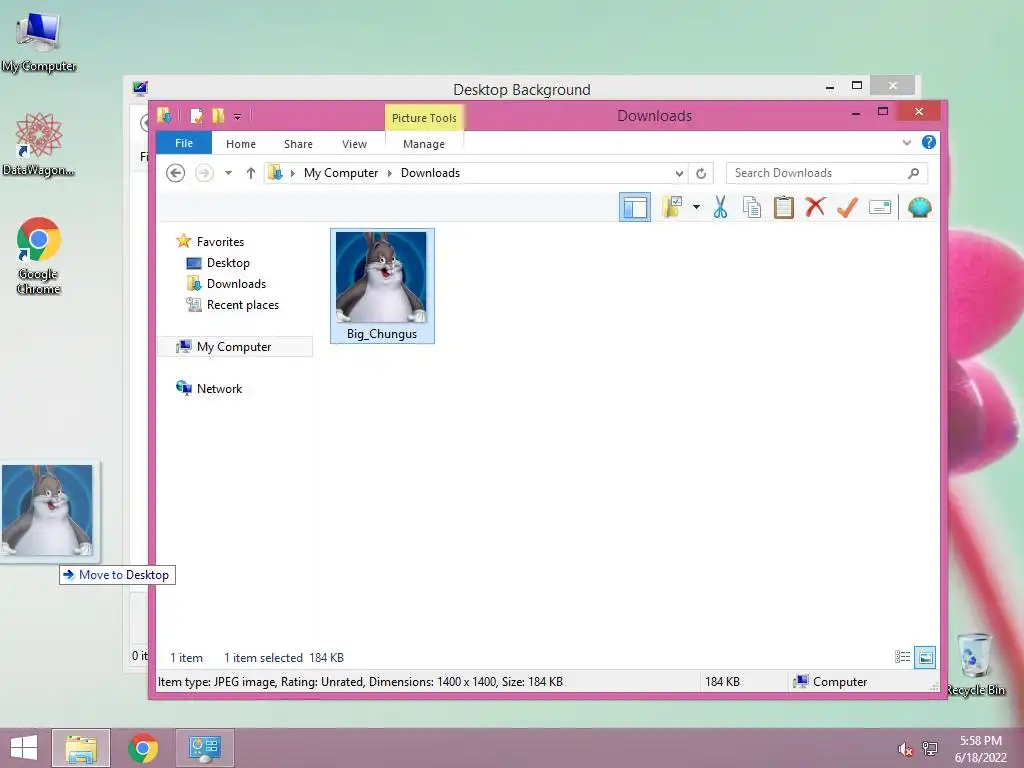Open the recent locations dropdown arrow
The image size is (1024, 768).
[228, 173]
